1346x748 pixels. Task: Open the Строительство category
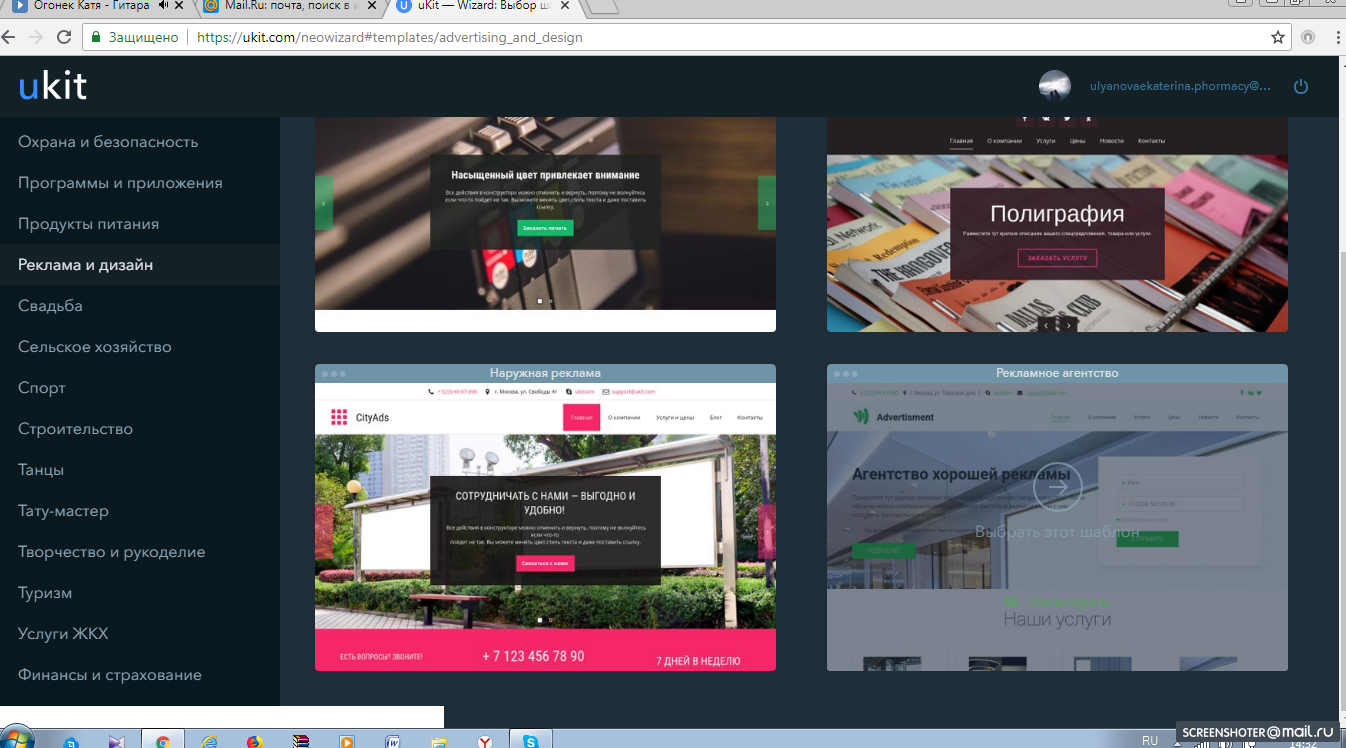pyautogui.click(x=75, y=429)
